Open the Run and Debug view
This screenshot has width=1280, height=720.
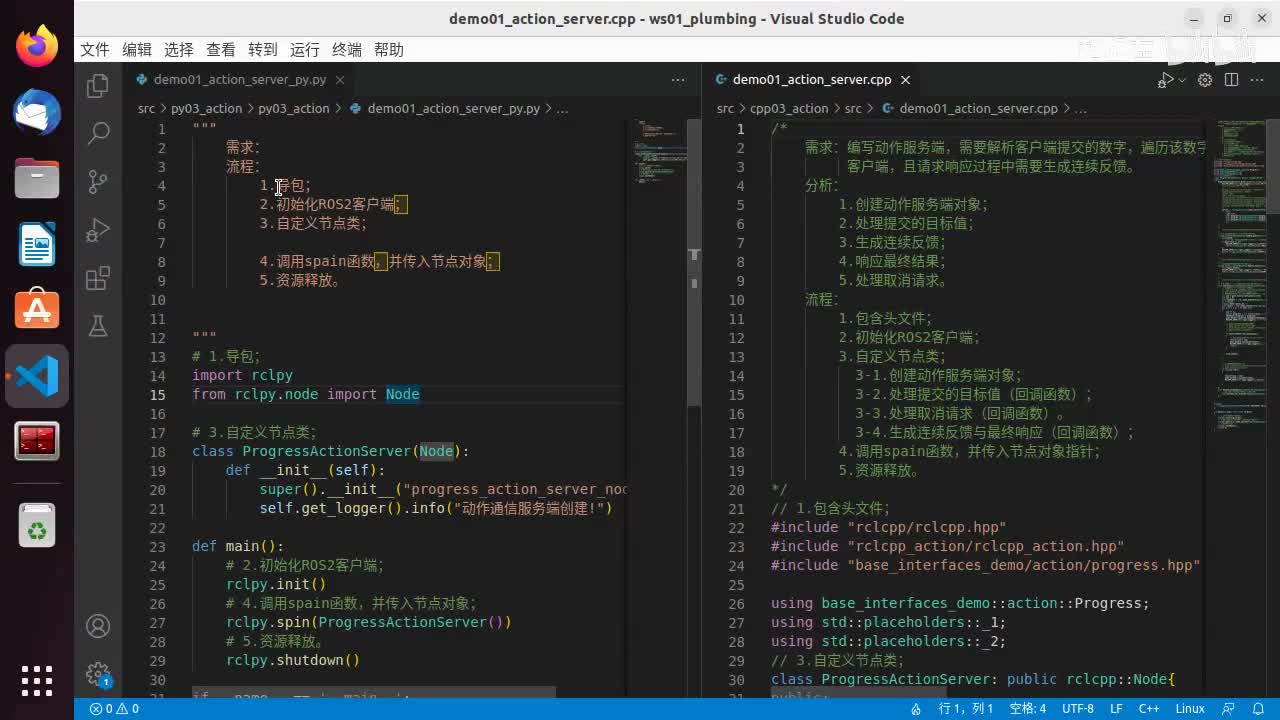click(x=98, y=230)
